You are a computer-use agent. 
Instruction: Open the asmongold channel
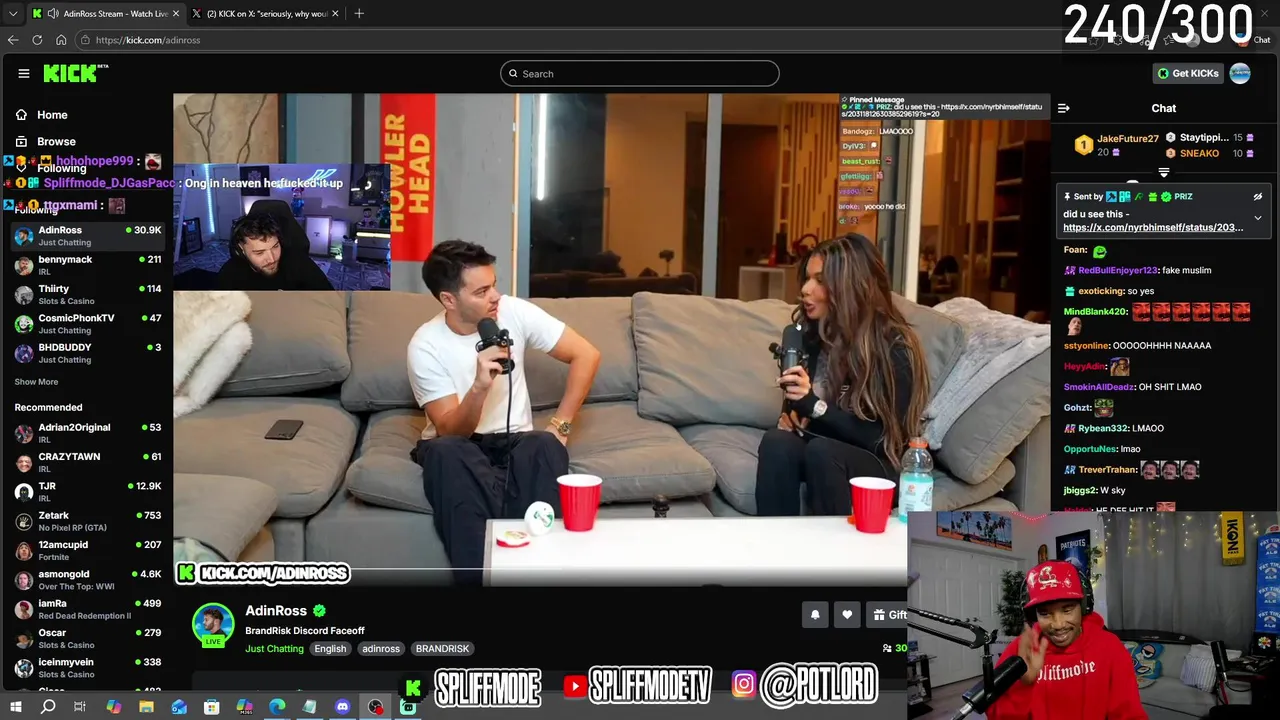coord(87,580)
